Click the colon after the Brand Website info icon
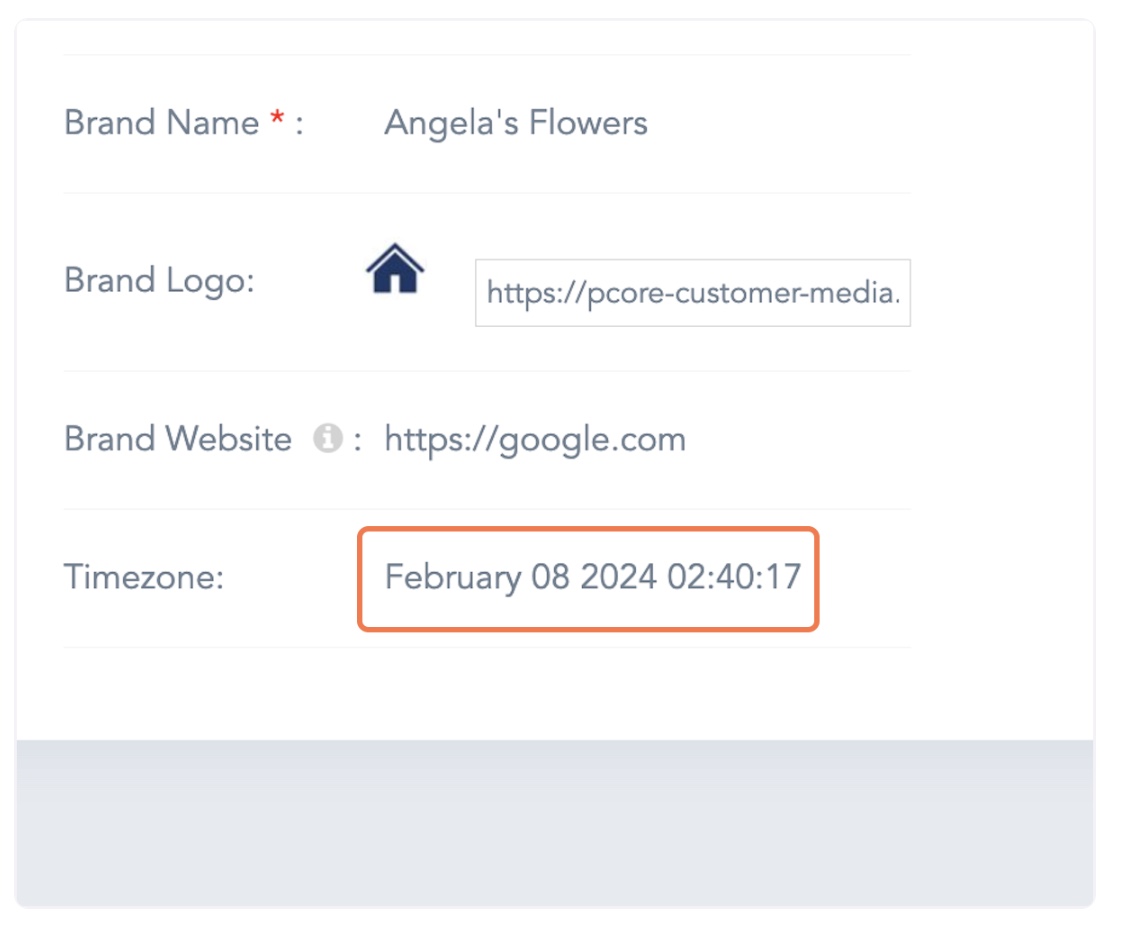Image resolution: width=1124 pixels, height=926 pixels. [357, 440]
